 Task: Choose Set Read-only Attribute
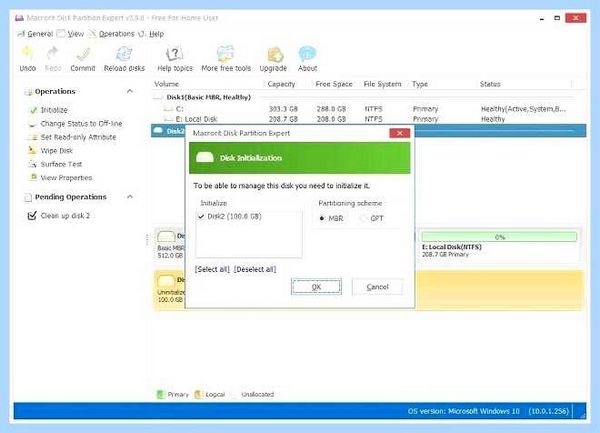pyautogui.click(x=78, y=137)
